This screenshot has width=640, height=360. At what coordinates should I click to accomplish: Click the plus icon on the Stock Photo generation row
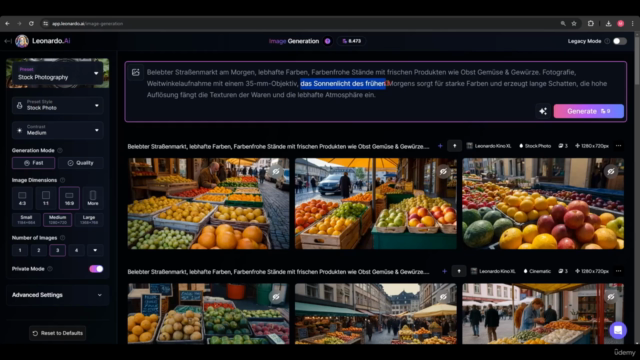click(440, 146)
